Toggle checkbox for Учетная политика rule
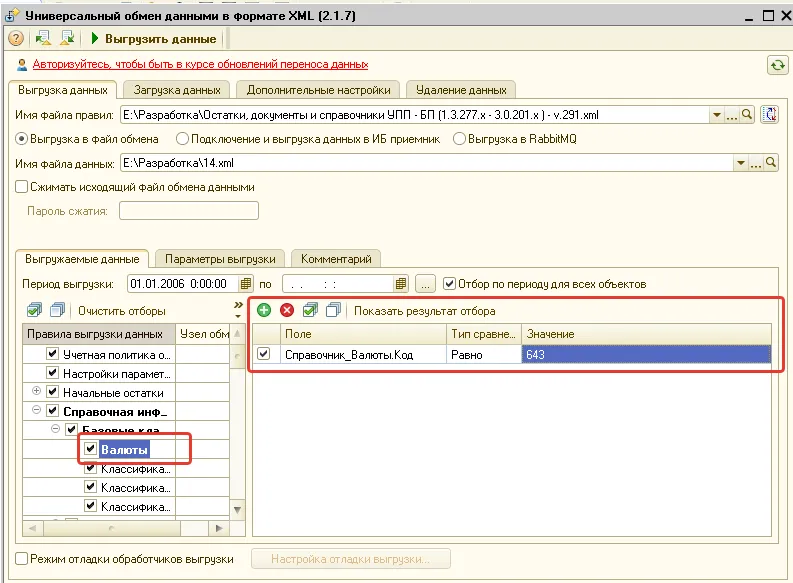 point(52,353)
